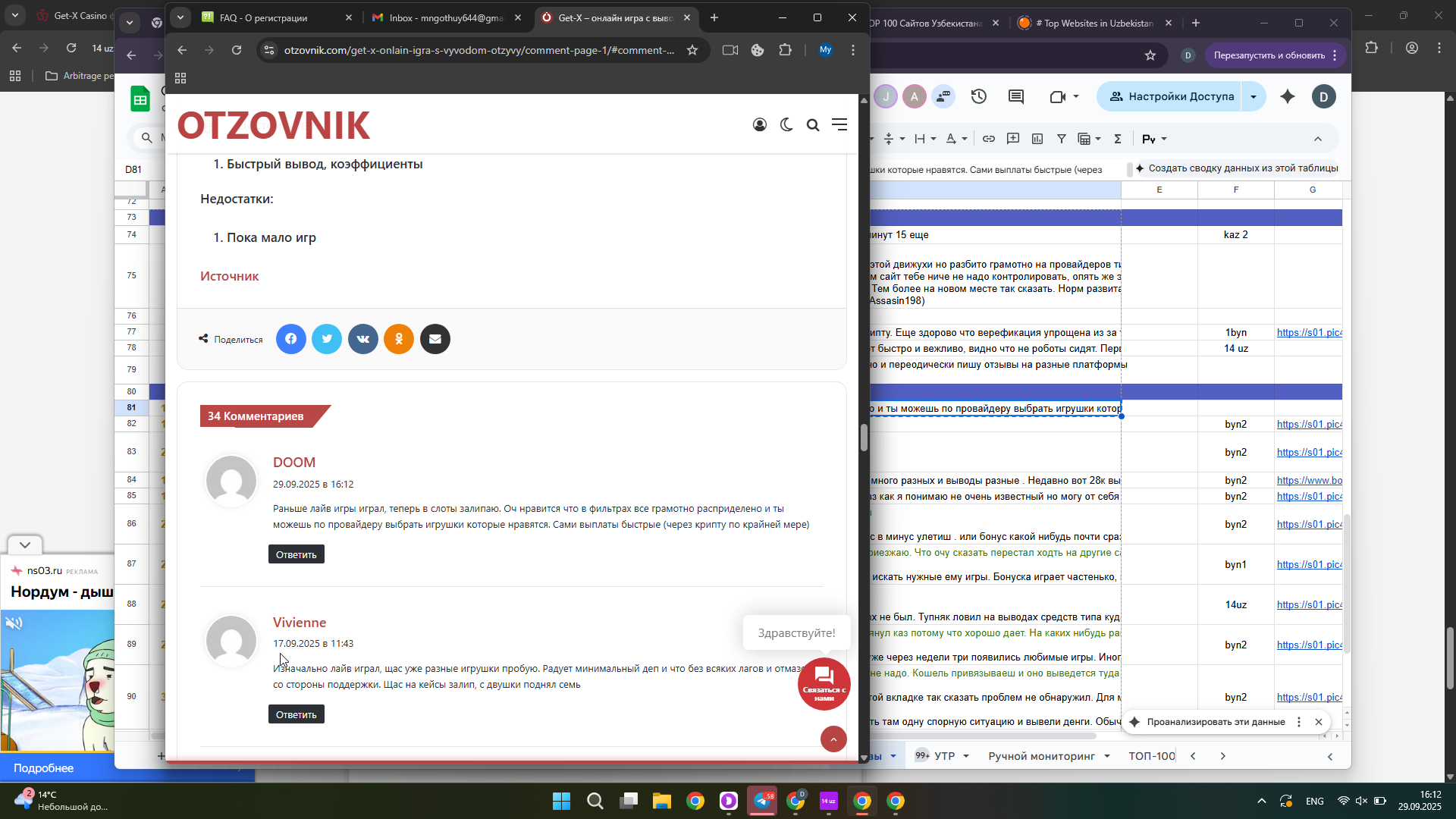Open the ТОП-100 sheet tab

(1151, 756)
